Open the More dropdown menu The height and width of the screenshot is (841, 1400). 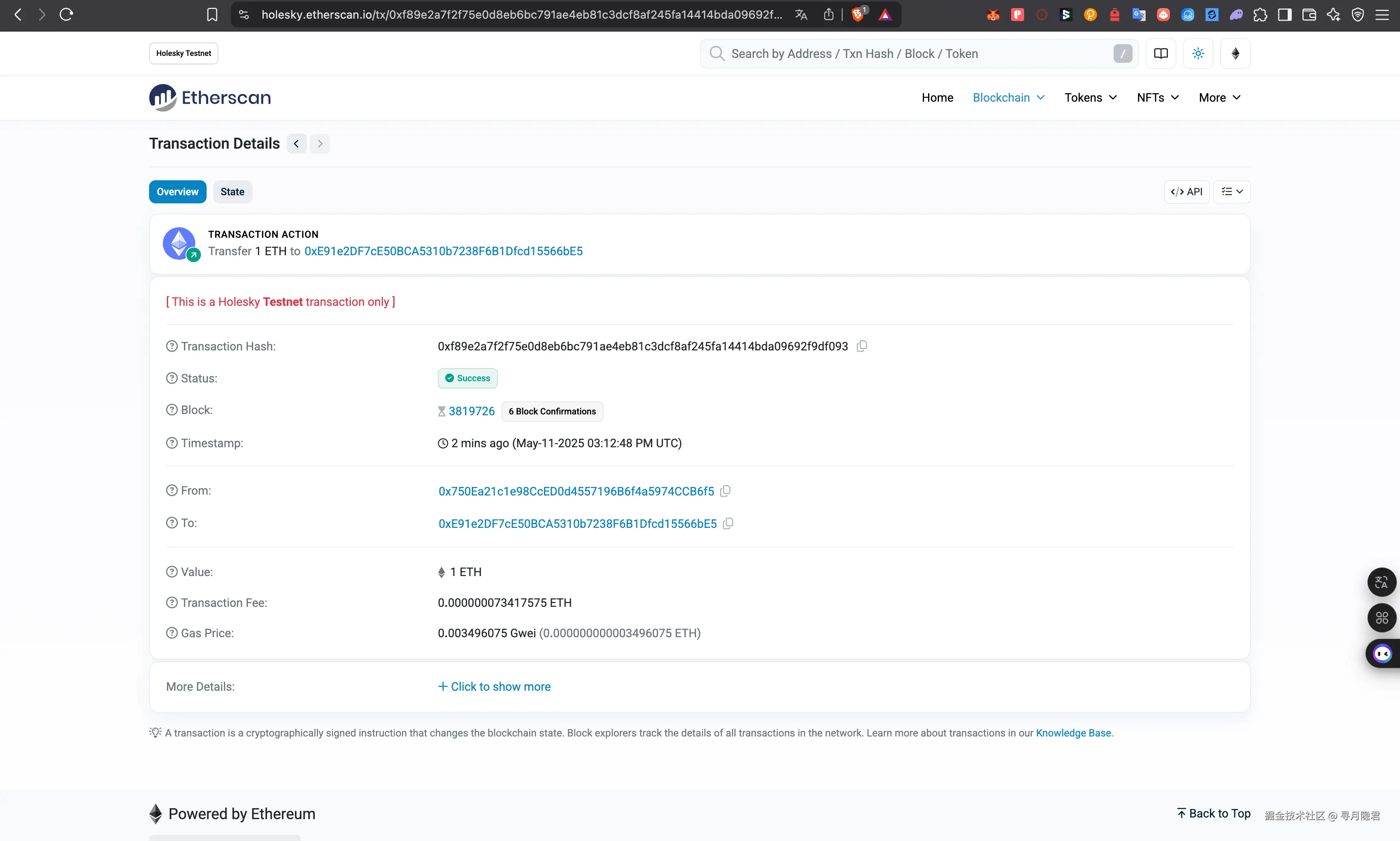(x=1219, y=98)
